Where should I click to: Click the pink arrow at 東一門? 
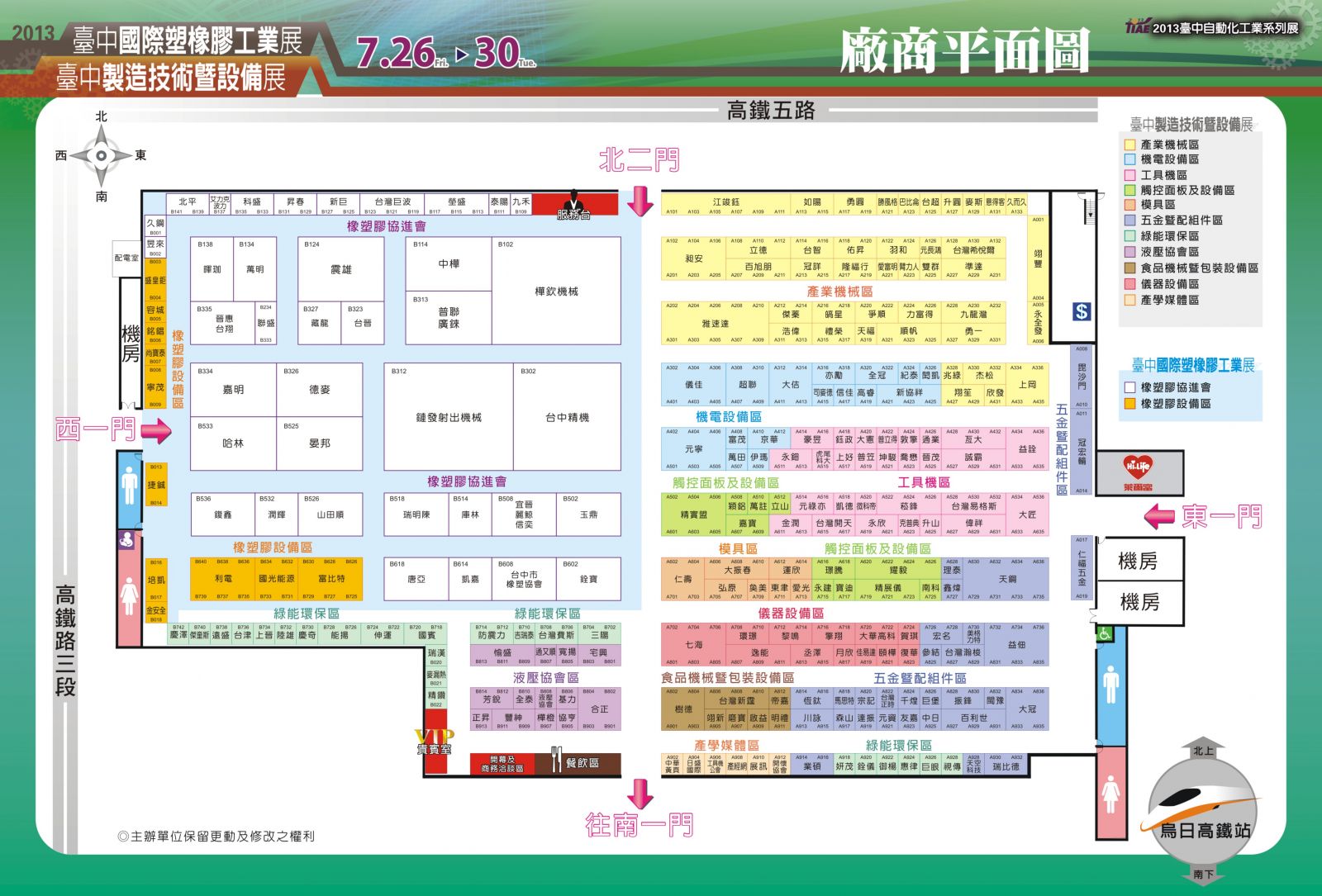[x=1159, y=518]
